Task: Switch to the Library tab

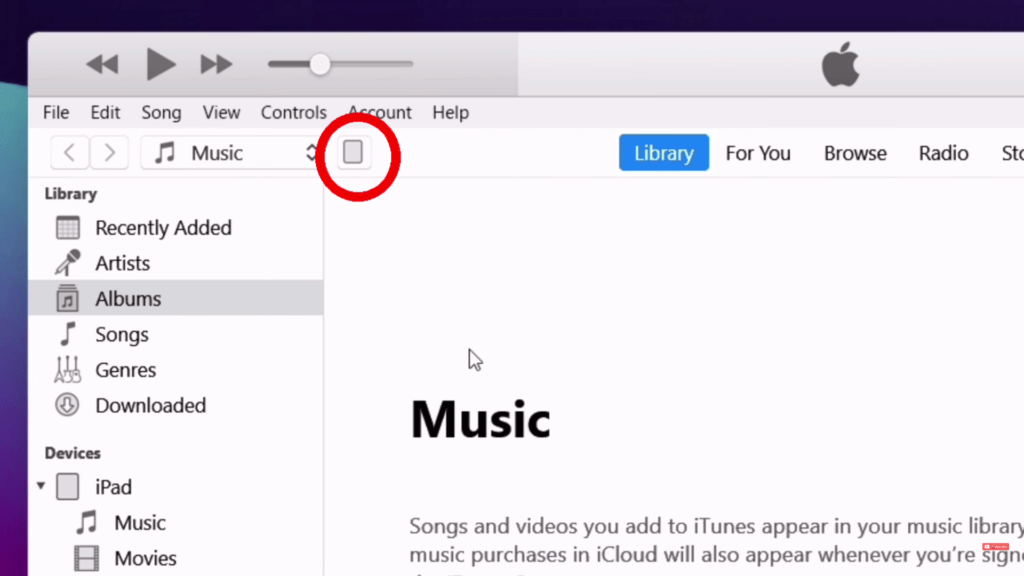Action: pyautogui.click(x=664, y=153)
